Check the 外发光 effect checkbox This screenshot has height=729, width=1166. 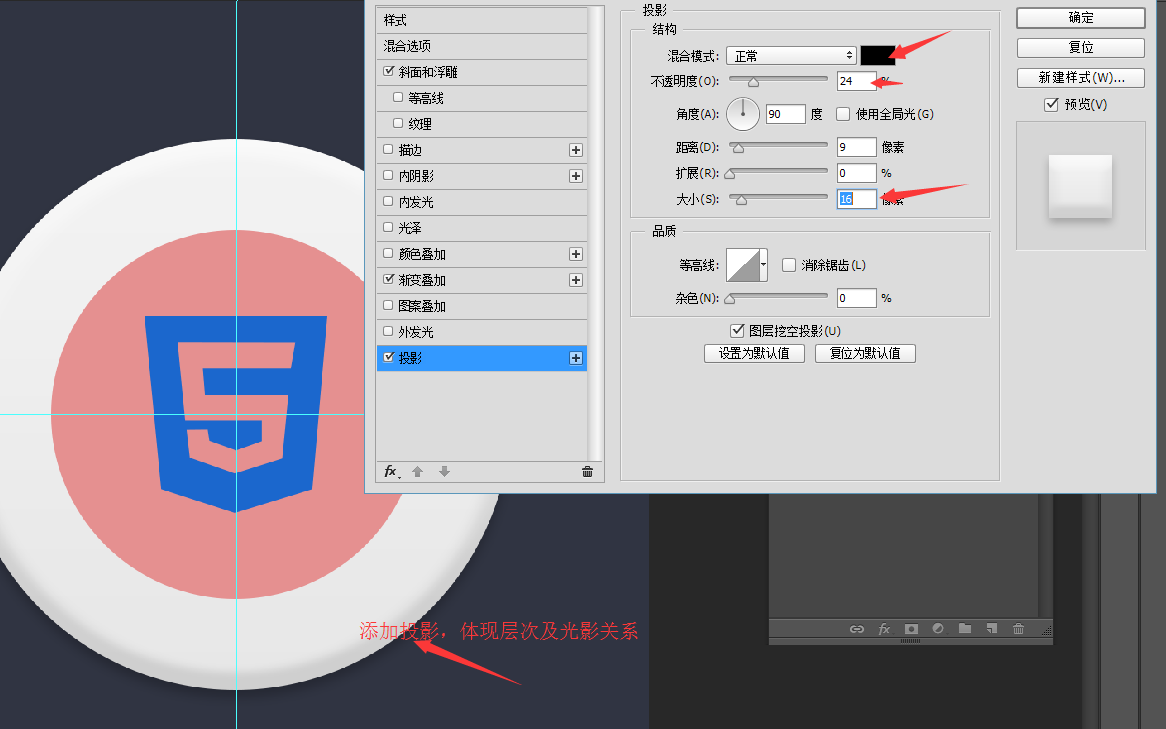click(x=388, y=331)
